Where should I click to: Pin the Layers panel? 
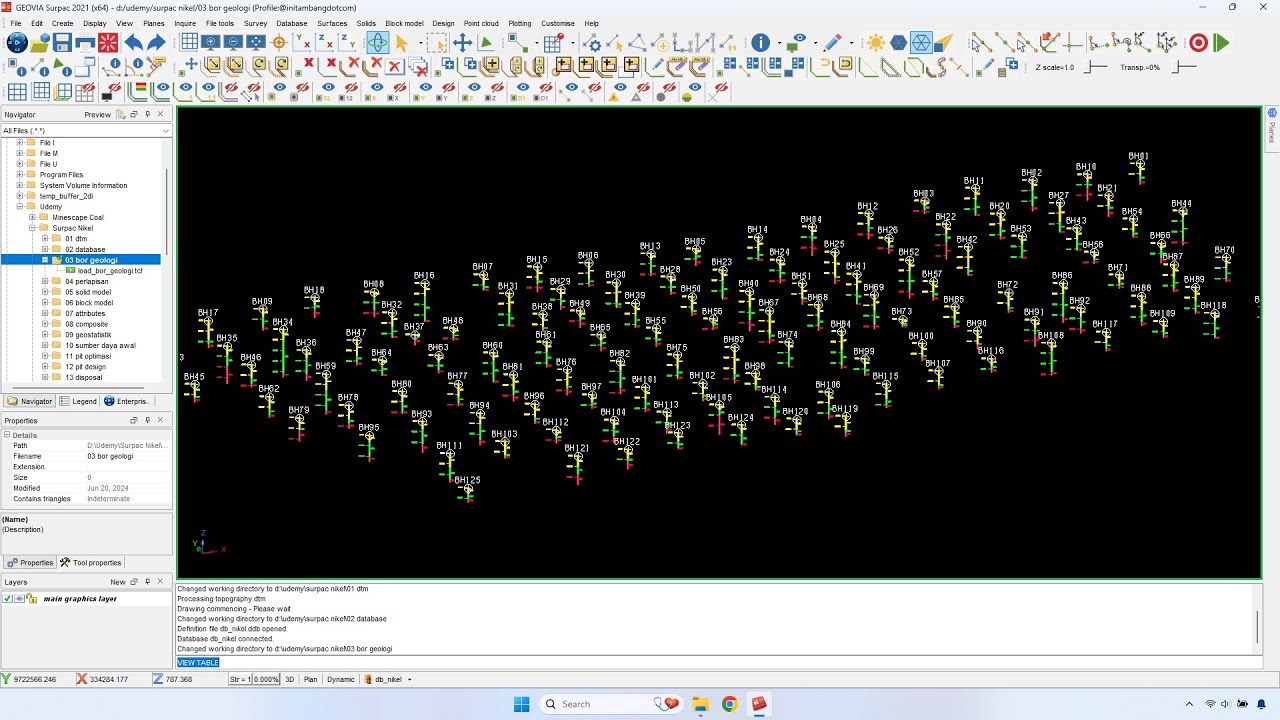point(147,582)
